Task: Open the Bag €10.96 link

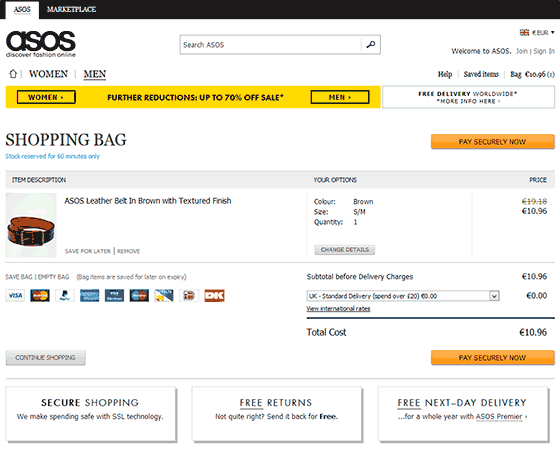Action: [532, 74]
